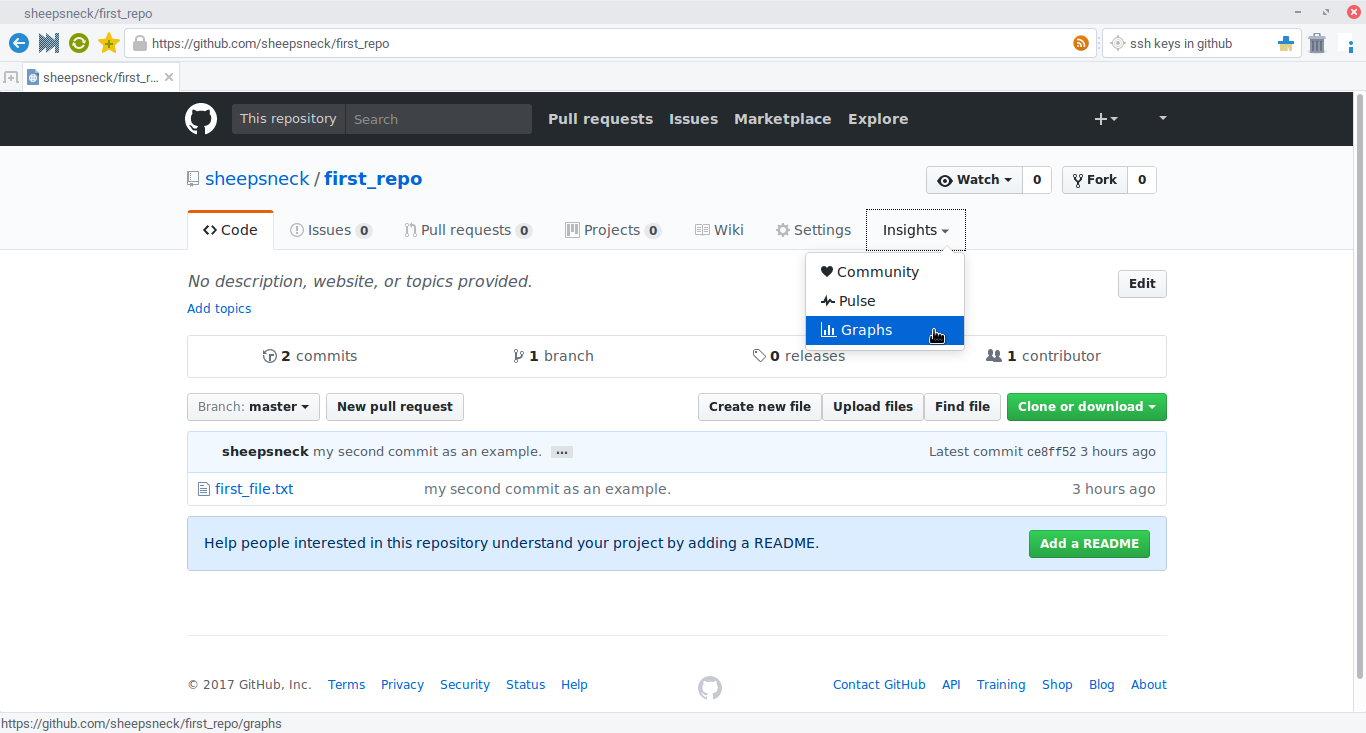
Task: Switch to the Wiki tab
Action: pos(719,229)
